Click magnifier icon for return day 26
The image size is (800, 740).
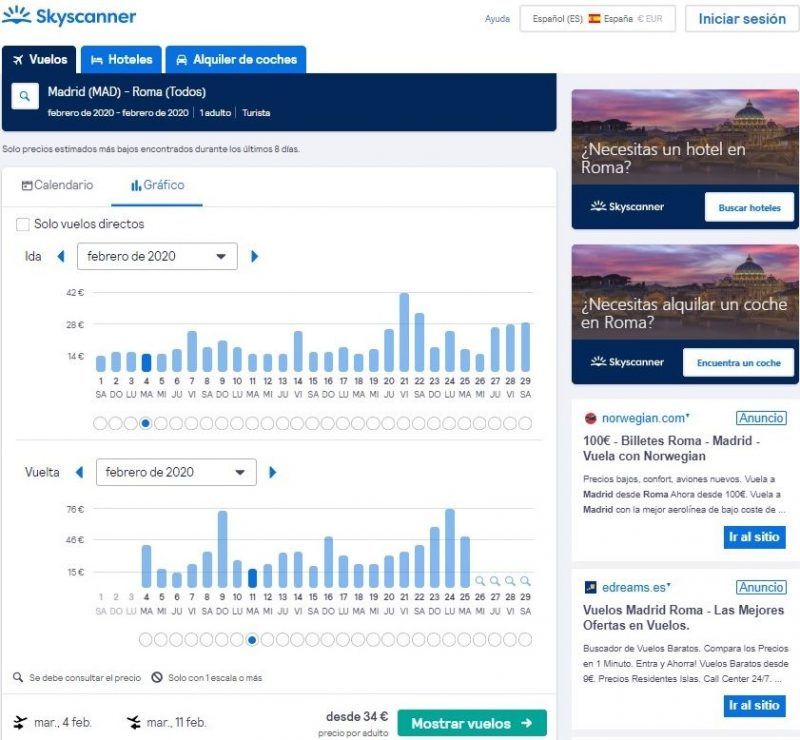[480, 580]
